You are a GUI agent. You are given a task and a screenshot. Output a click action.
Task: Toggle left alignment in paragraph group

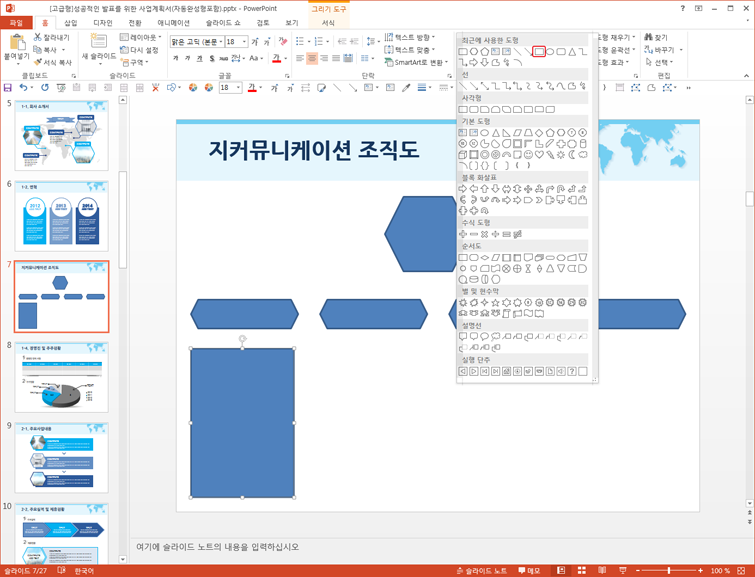click(x=300, y=58)
